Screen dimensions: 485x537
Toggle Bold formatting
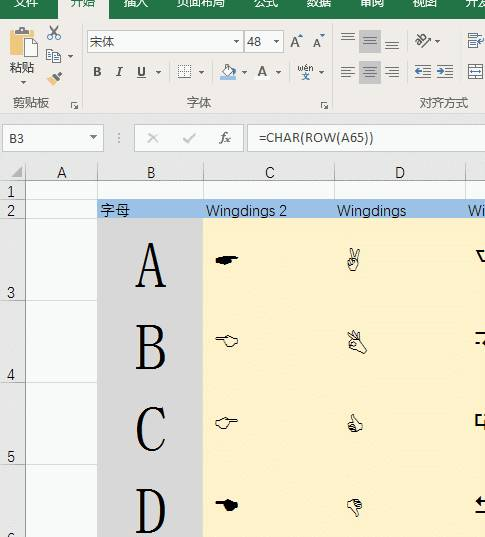pos(97,72)
